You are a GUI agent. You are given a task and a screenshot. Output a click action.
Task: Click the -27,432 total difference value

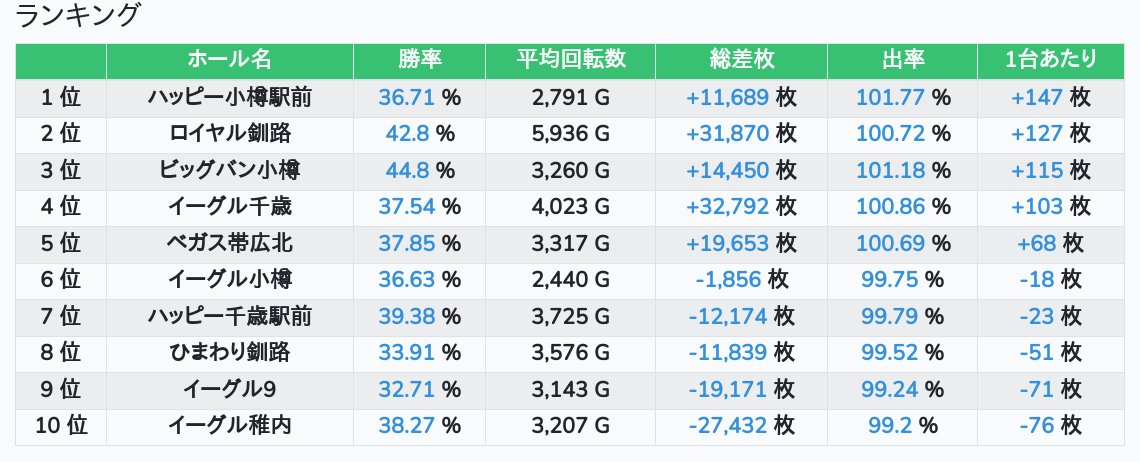point(727,426)
